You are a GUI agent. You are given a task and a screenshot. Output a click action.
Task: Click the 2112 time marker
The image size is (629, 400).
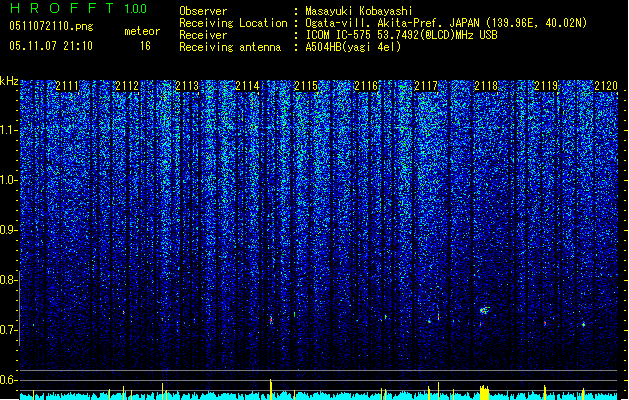[127, 86]
